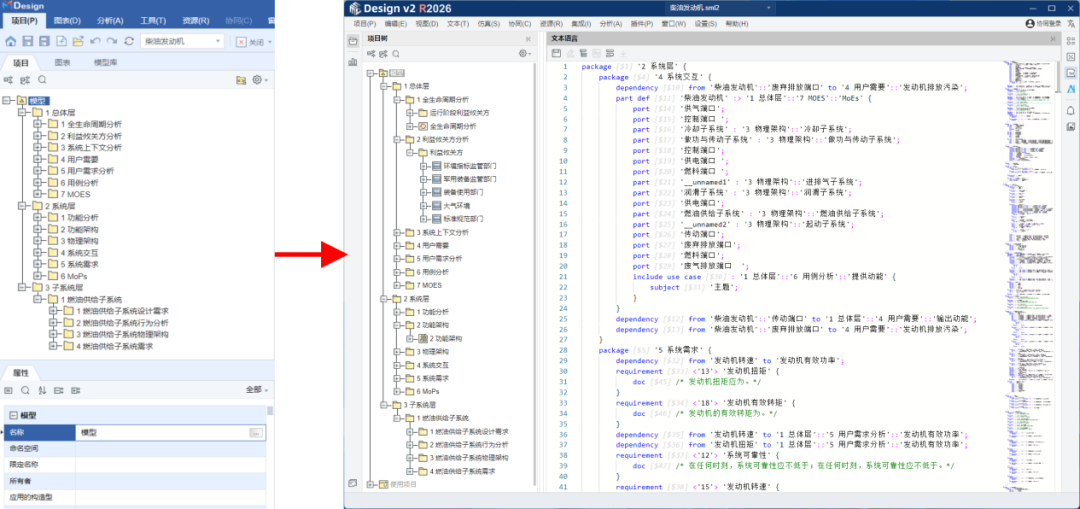Click the new file icon in MDesign toolbar
This screenshot has height=509, width=1080.
coord(61,41)
